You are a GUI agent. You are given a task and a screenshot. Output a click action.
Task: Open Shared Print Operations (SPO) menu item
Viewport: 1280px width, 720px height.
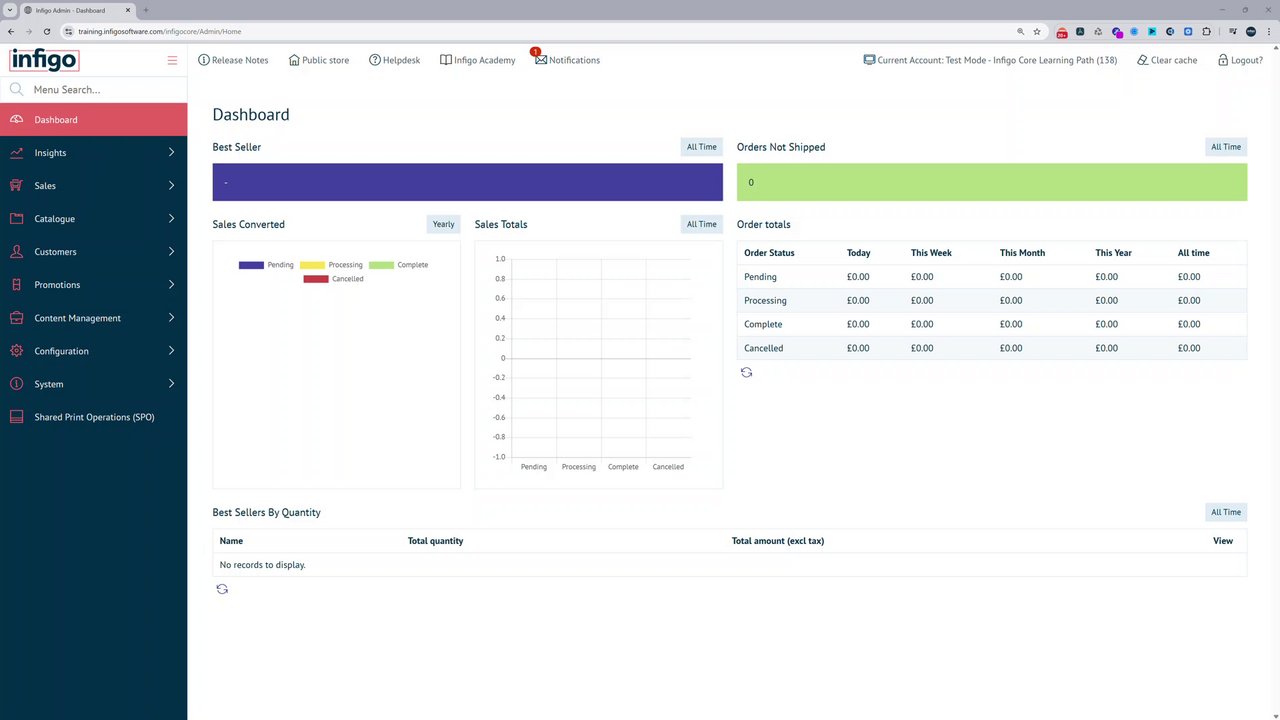click(93, 417)
